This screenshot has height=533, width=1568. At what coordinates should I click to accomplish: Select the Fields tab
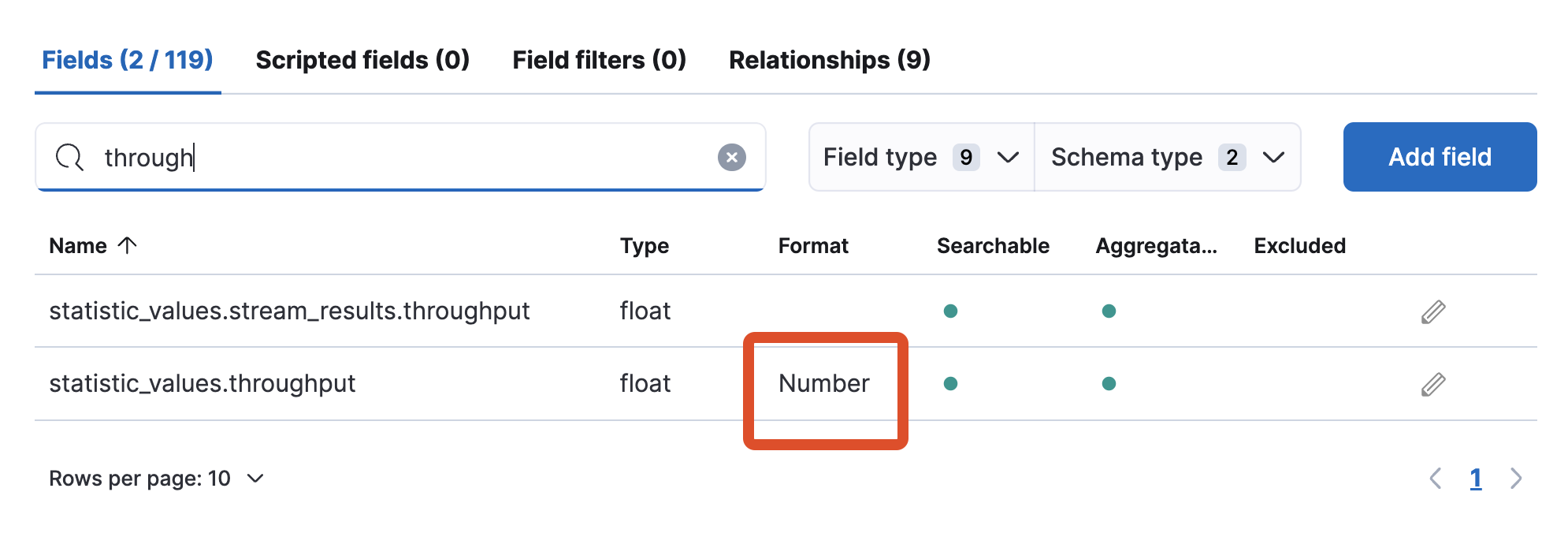(128, 60)
